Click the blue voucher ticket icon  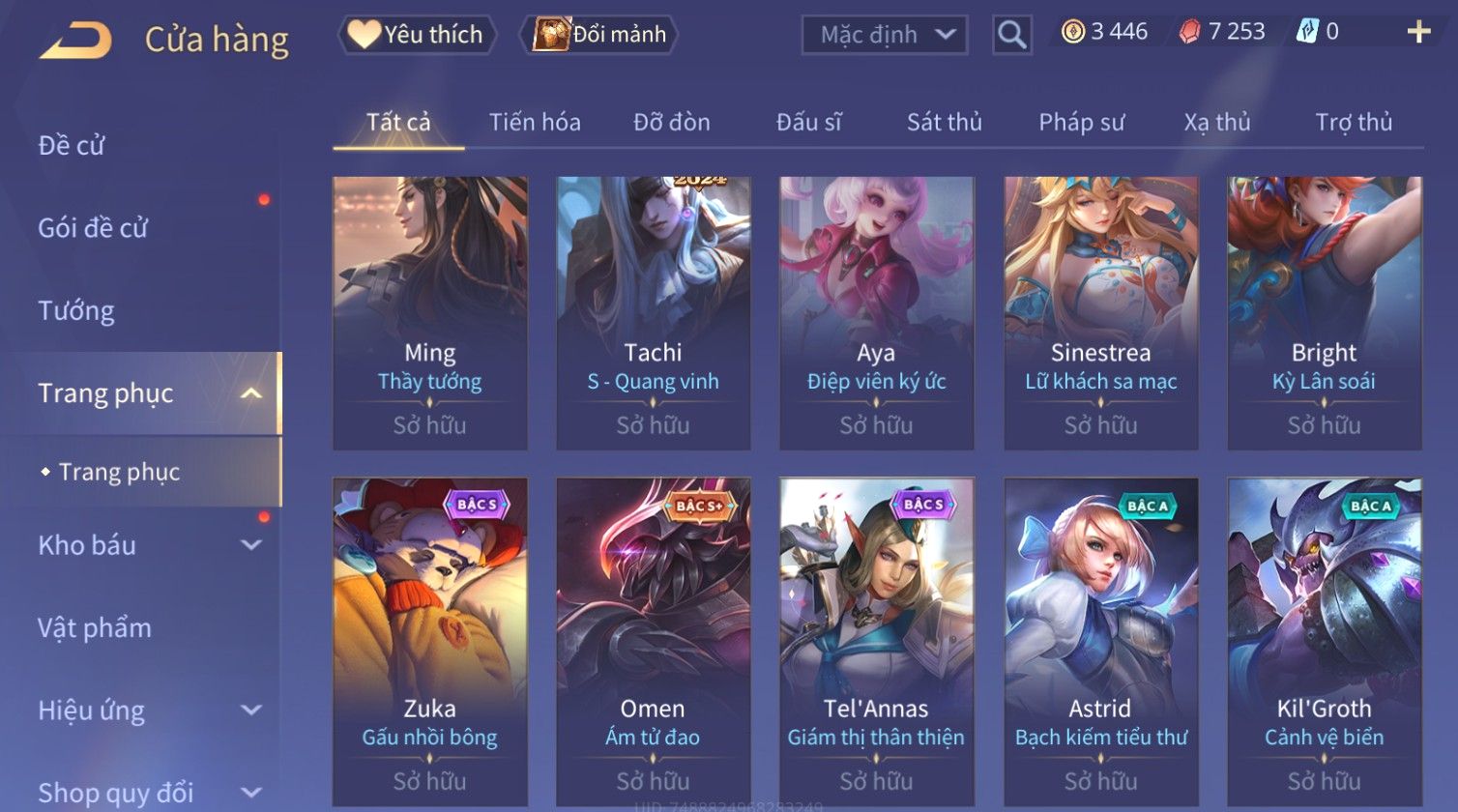[1307, 32]
